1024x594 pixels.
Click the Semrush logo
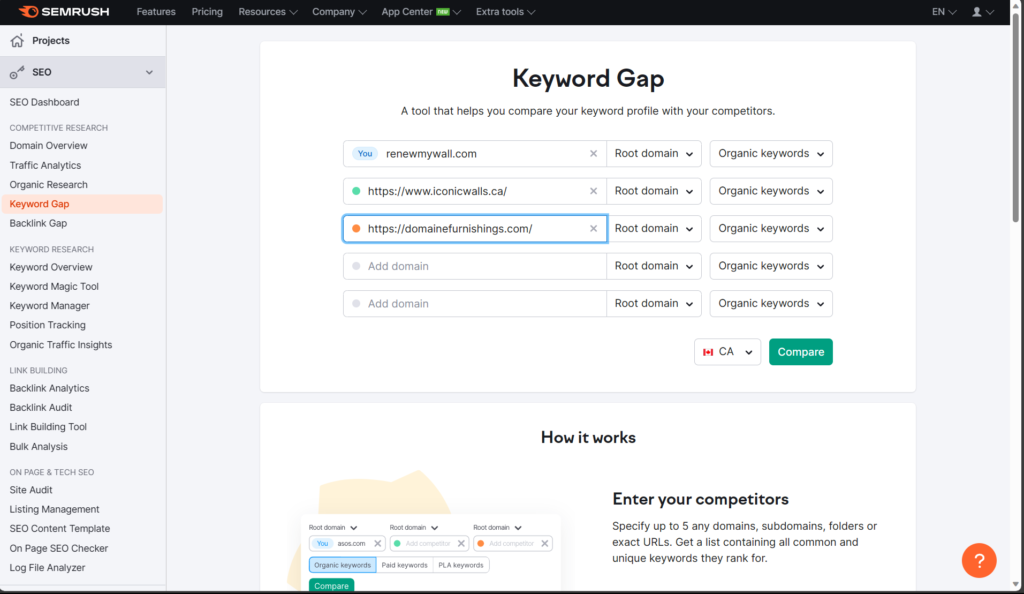pyautogui.click(x=63, y=12)
